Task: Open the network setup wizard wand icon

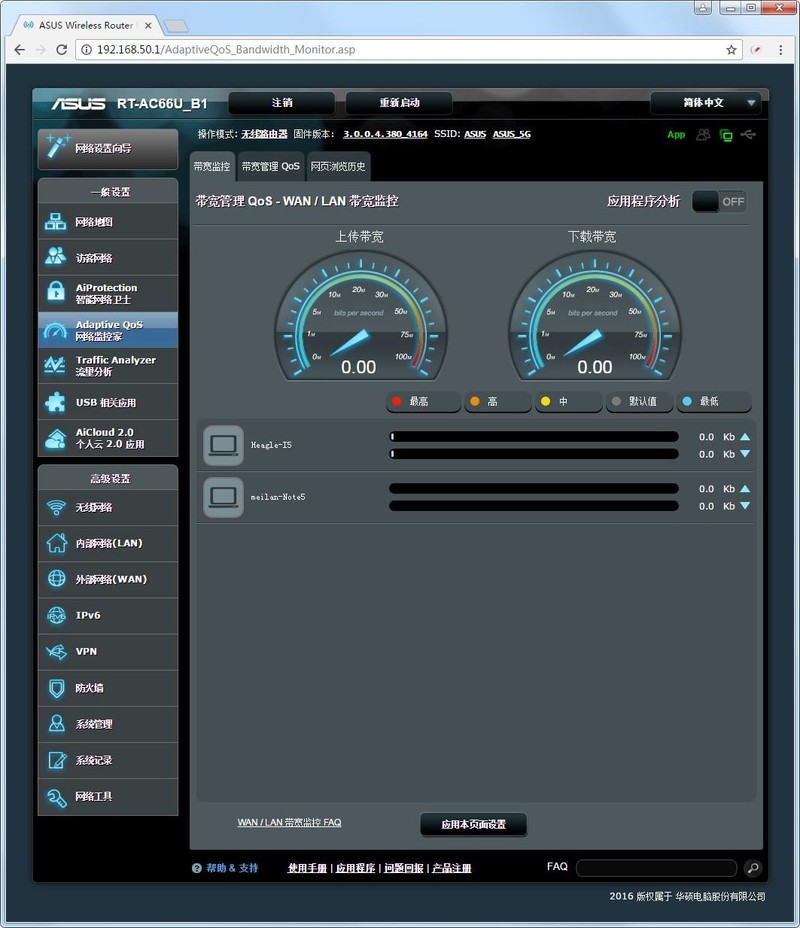Action: [57, 146]
